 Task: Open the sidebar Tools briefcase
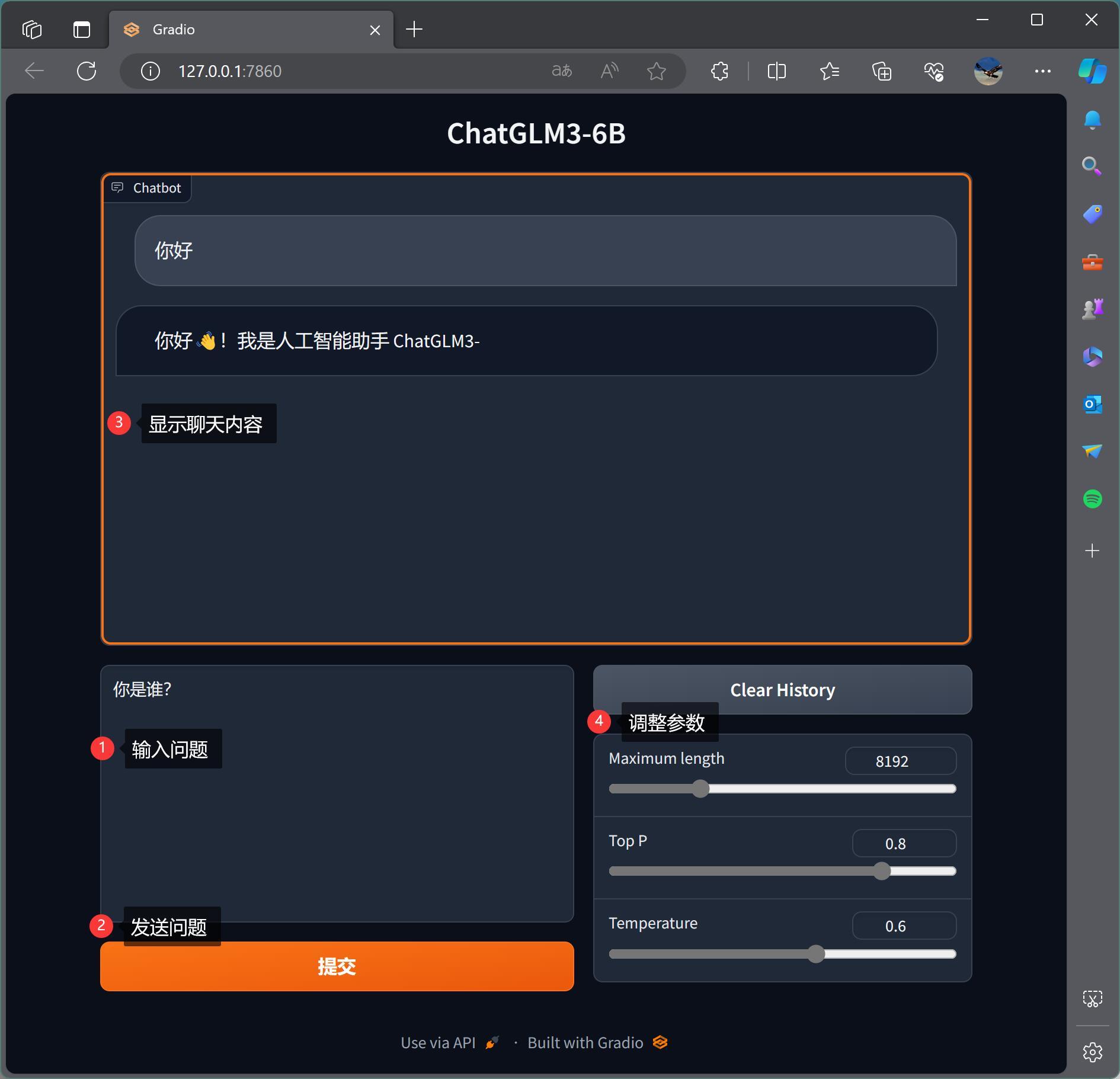[x=1092, y=262]
